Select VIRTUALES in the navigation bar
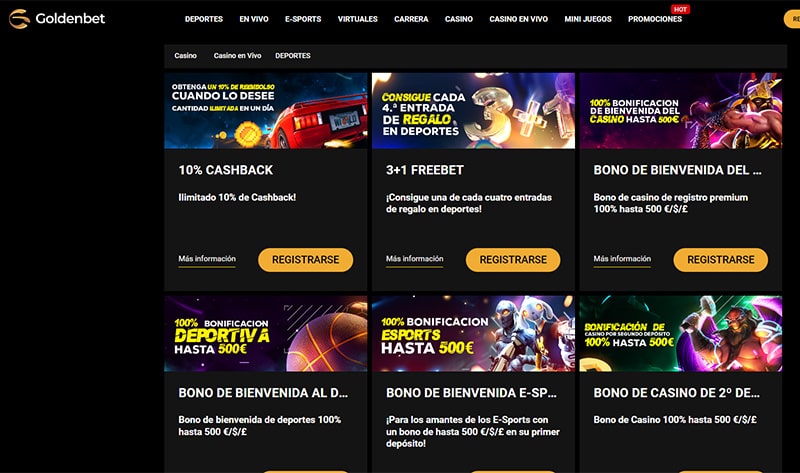 [x=358, y=19]
